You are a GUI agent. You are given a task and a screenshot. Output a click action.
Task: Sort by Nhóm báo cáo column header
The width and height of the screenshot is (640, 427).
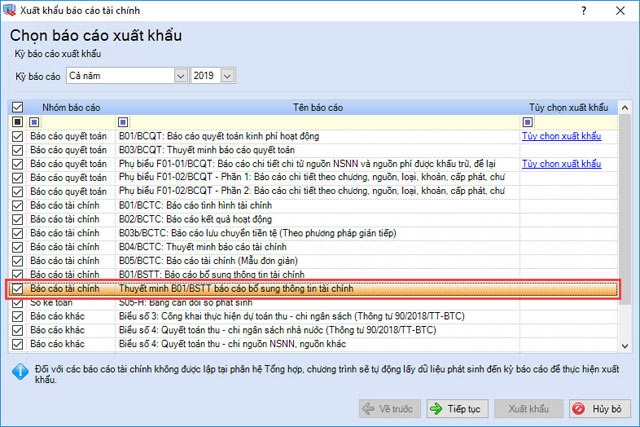click(x=71, y=107)
